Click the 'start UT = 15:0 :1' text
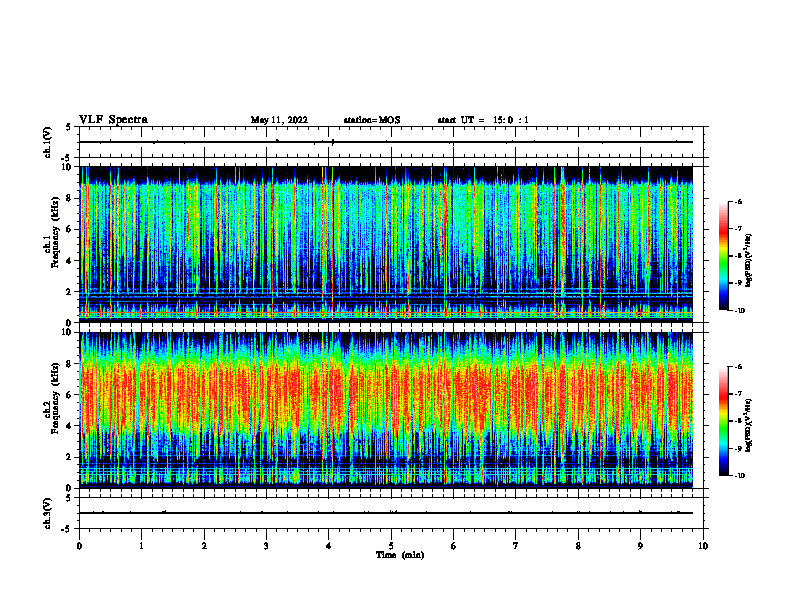This screenshot has height=612, width=792. point(483,120)
